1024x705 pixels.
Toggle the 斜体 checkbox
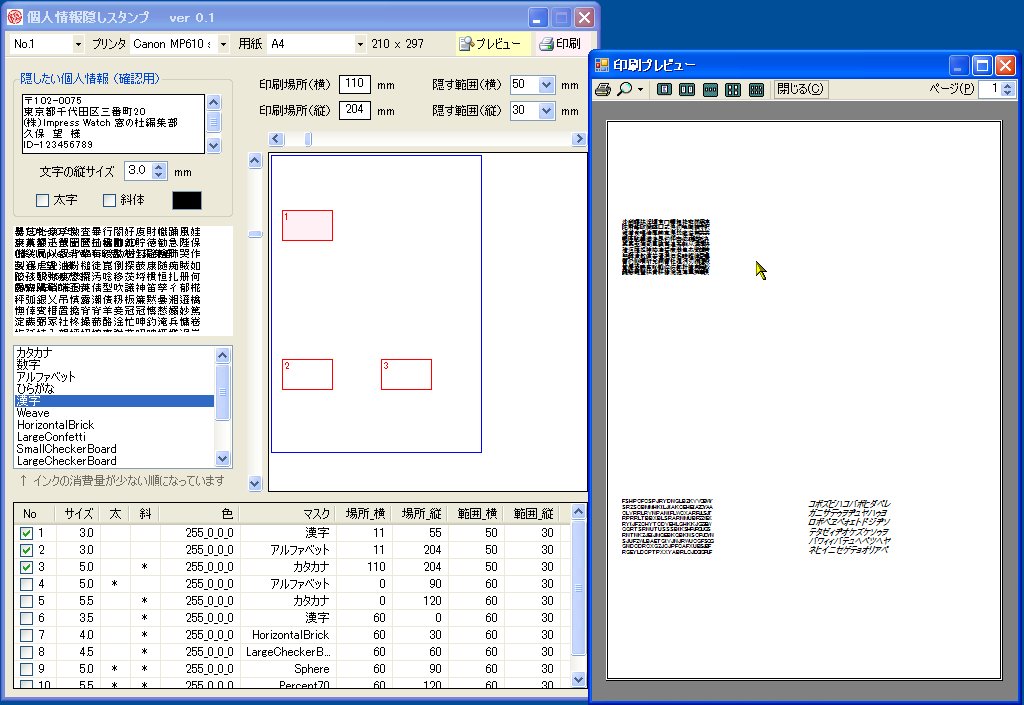(x=109, y=200)
